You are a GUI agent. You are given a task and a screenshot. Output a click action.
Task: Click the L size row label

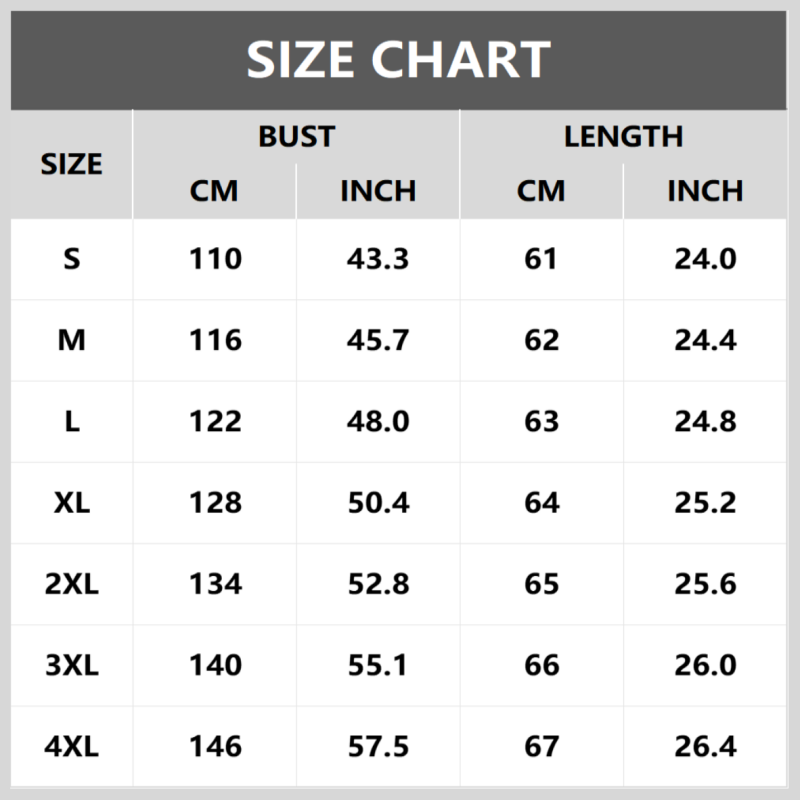click(x=72, y=421)
